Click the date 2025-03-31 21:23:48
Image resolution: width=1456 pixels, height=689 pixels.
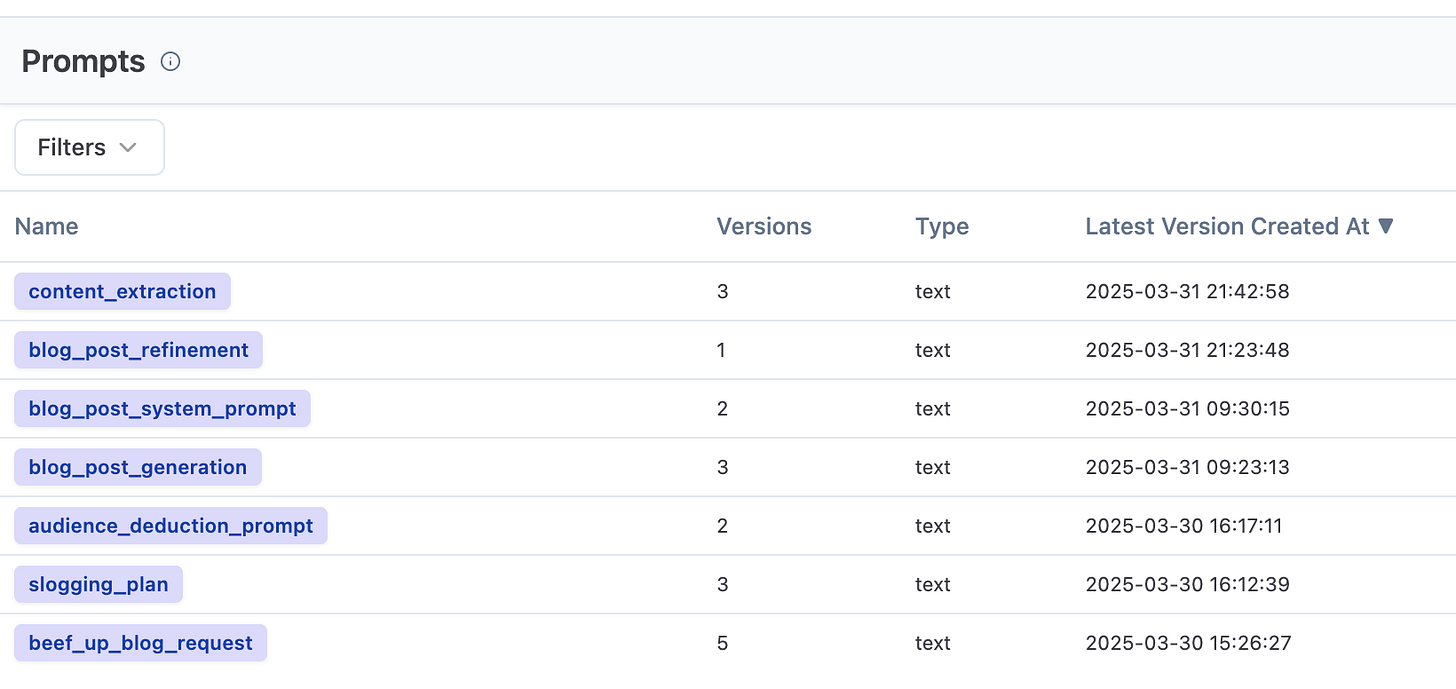pos(1187,350)
